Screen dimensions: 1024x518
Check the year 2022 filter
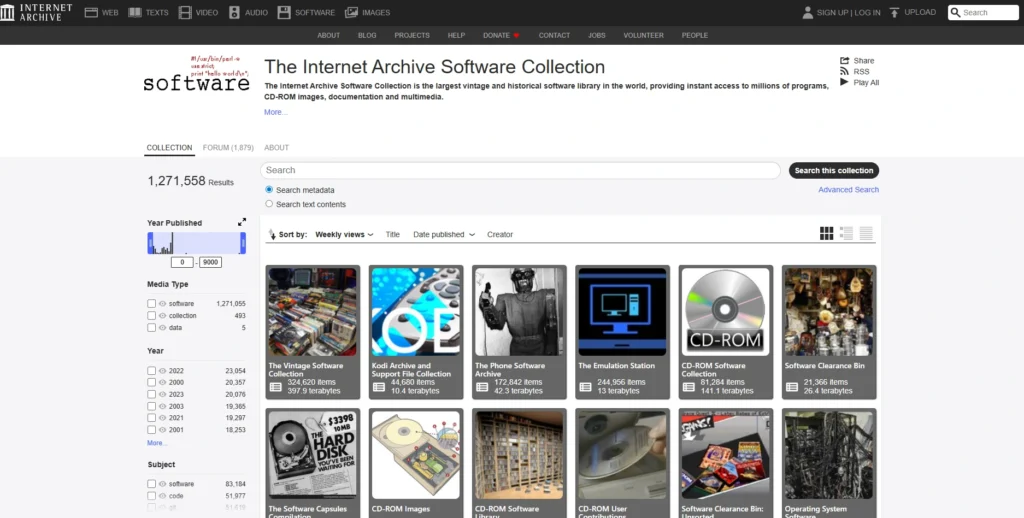coord(152,370)
